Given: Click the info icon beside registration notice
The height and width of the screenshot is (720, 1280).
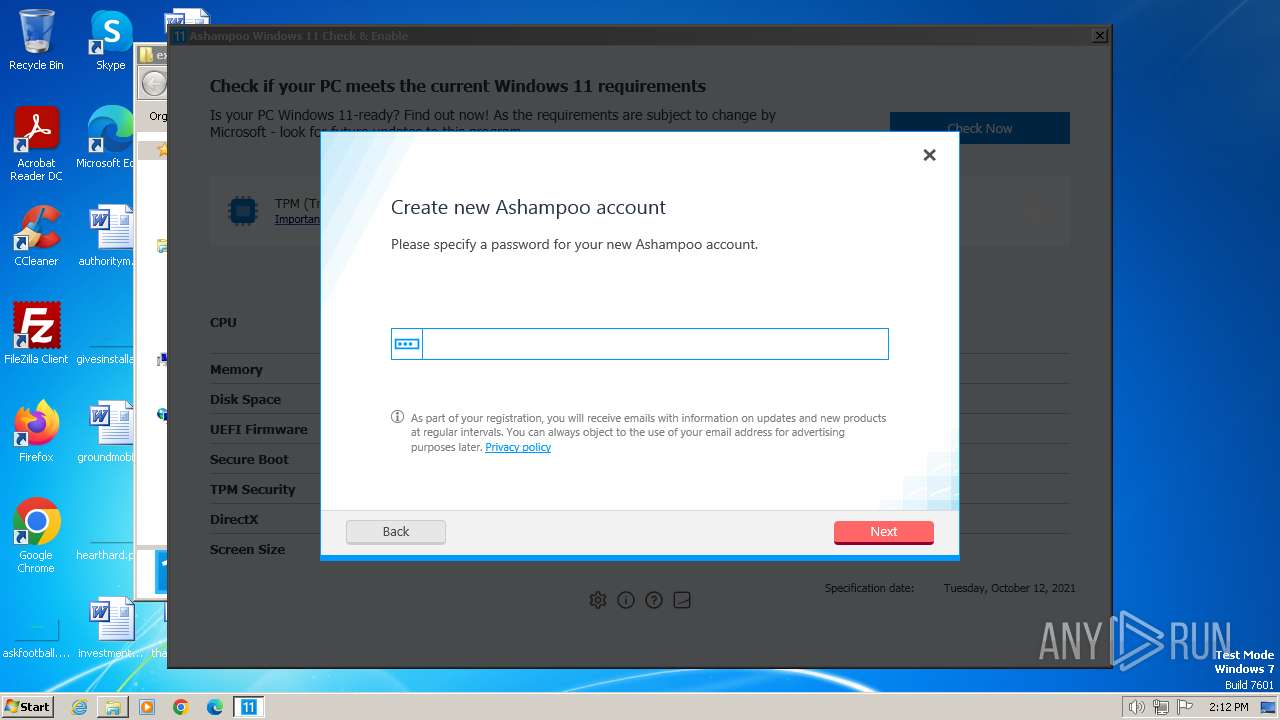Looking at the screenshot, I should (397, 417).
